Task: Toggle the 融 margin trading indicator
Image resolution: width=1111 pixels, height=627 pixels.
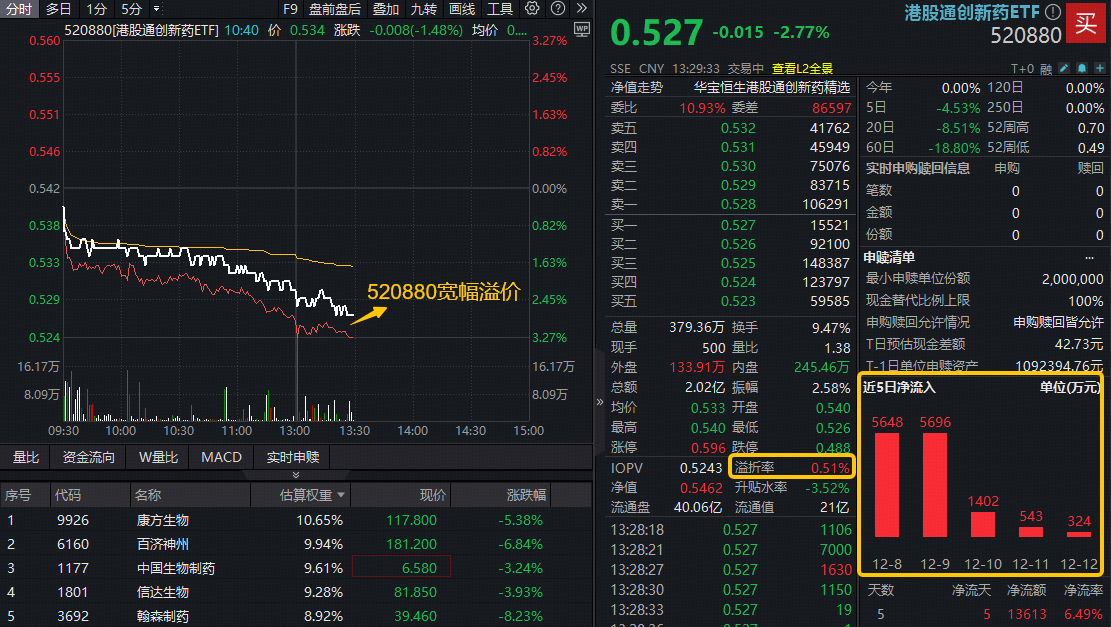Action: [1047, 67]
